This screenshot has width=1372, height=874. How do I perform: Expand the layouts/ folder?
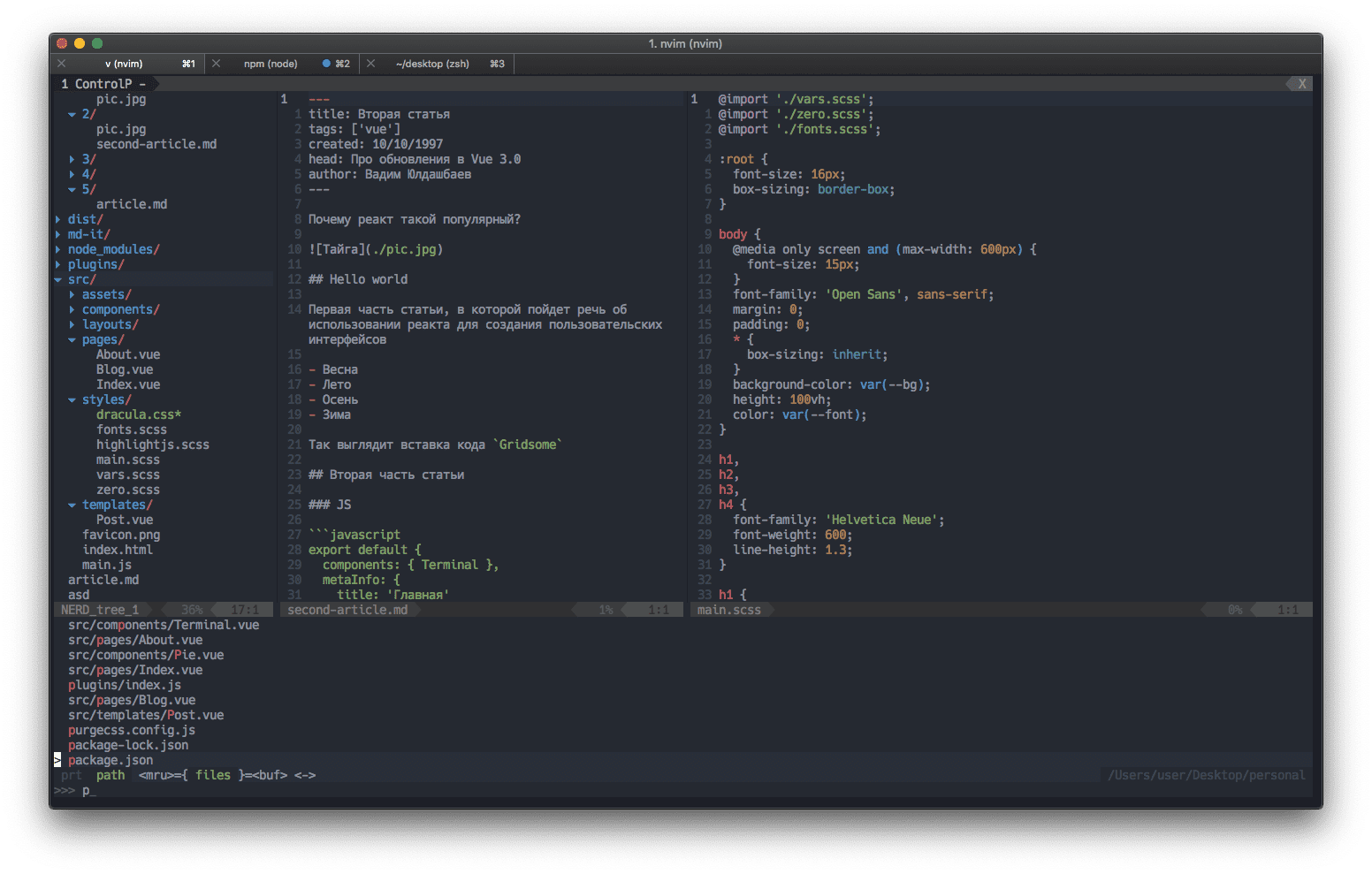tap(72, 324)
